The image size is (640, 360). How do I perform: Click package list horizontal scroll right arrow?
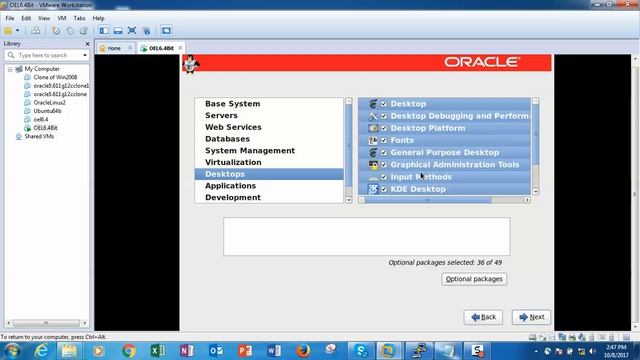[x=527, y=200]
